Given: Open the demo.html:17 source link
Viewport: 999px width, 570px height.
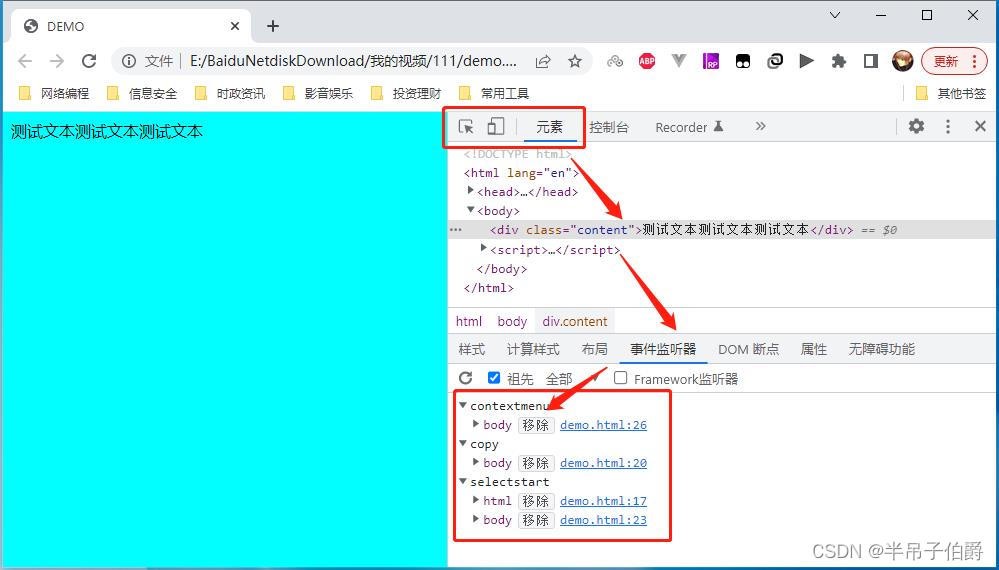Looking at the screenshot, I should pyautogui.click(x=603, y=501).
